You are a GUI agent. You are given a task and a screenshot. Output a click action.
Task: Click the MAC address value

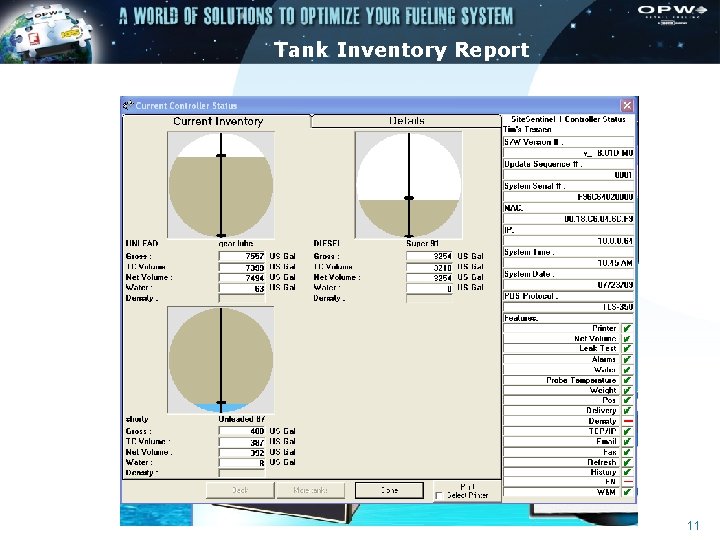click(568, 219)
